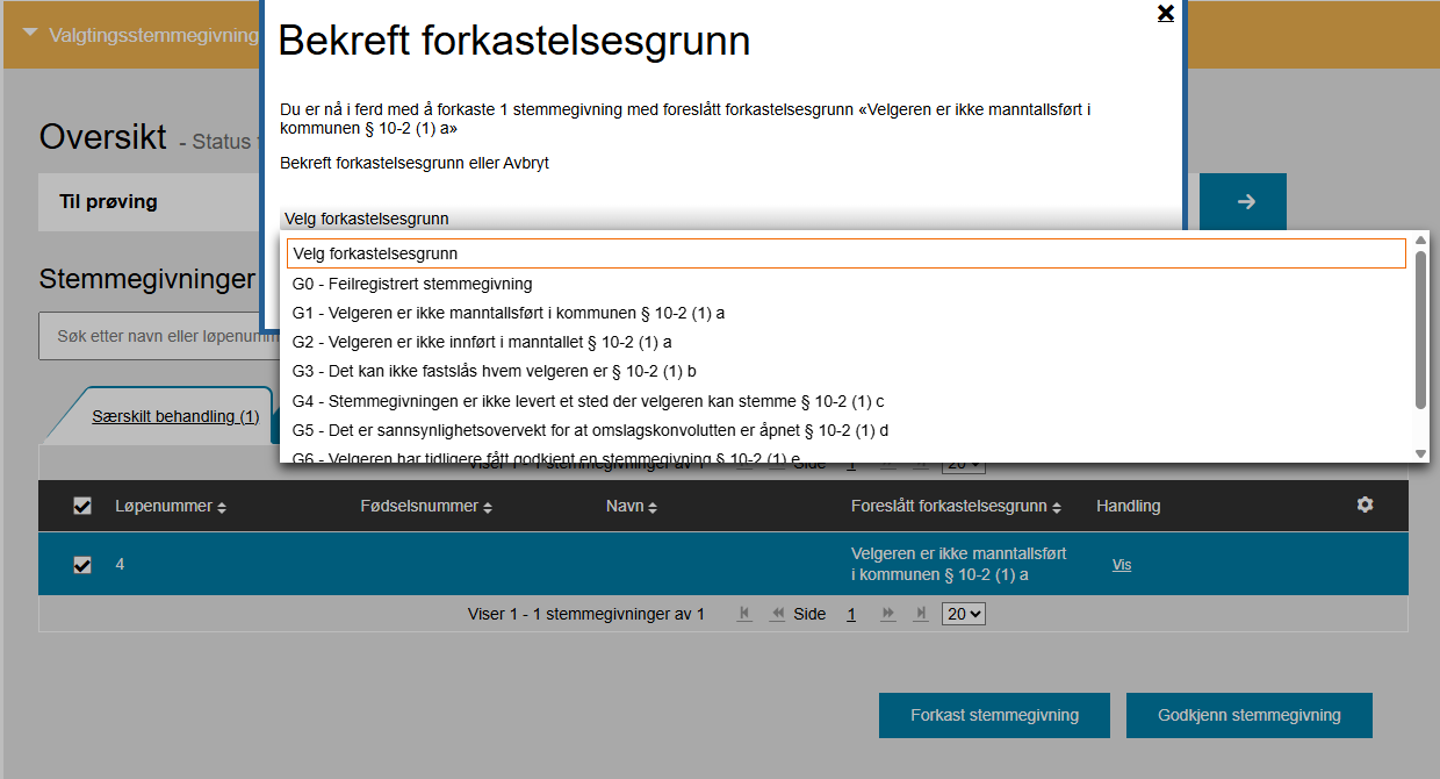The image size is (1440, 779).
Task: Click the Forkast stemmegivning button
Action: tap(994, 715)
